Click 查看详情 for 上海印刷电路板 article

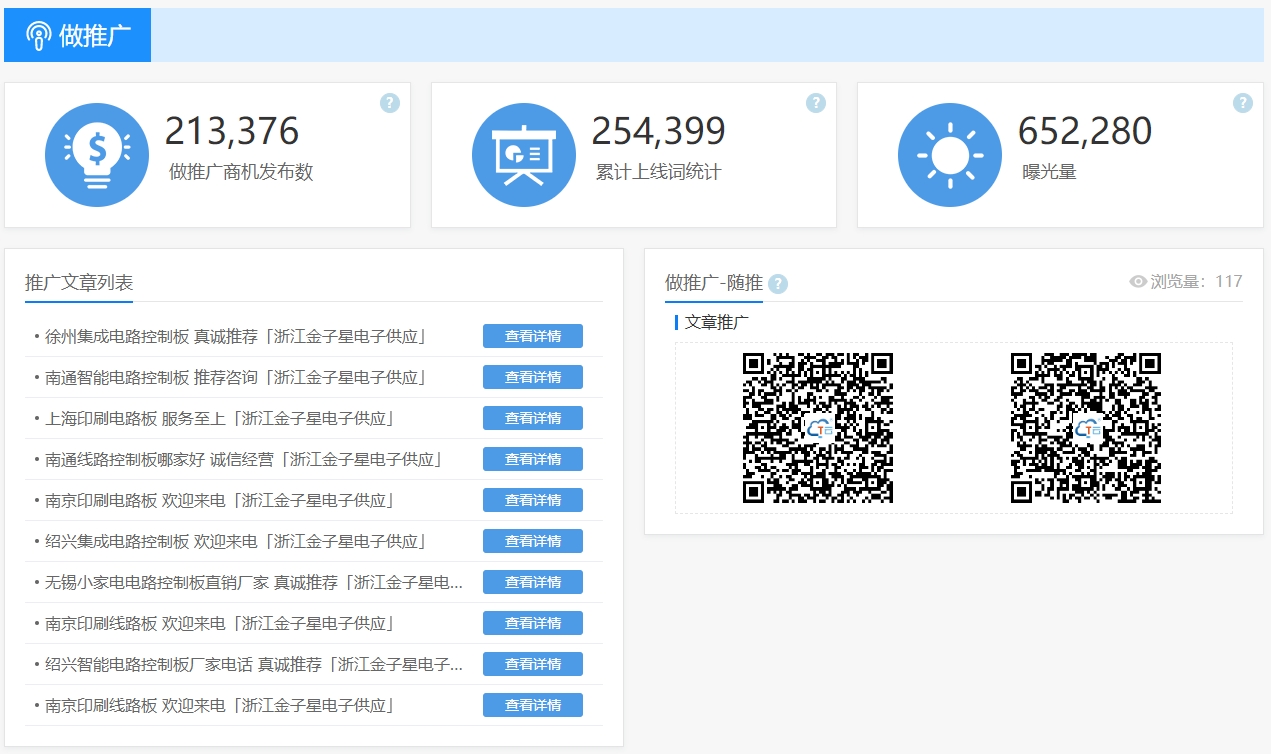[x=532, y=418]
